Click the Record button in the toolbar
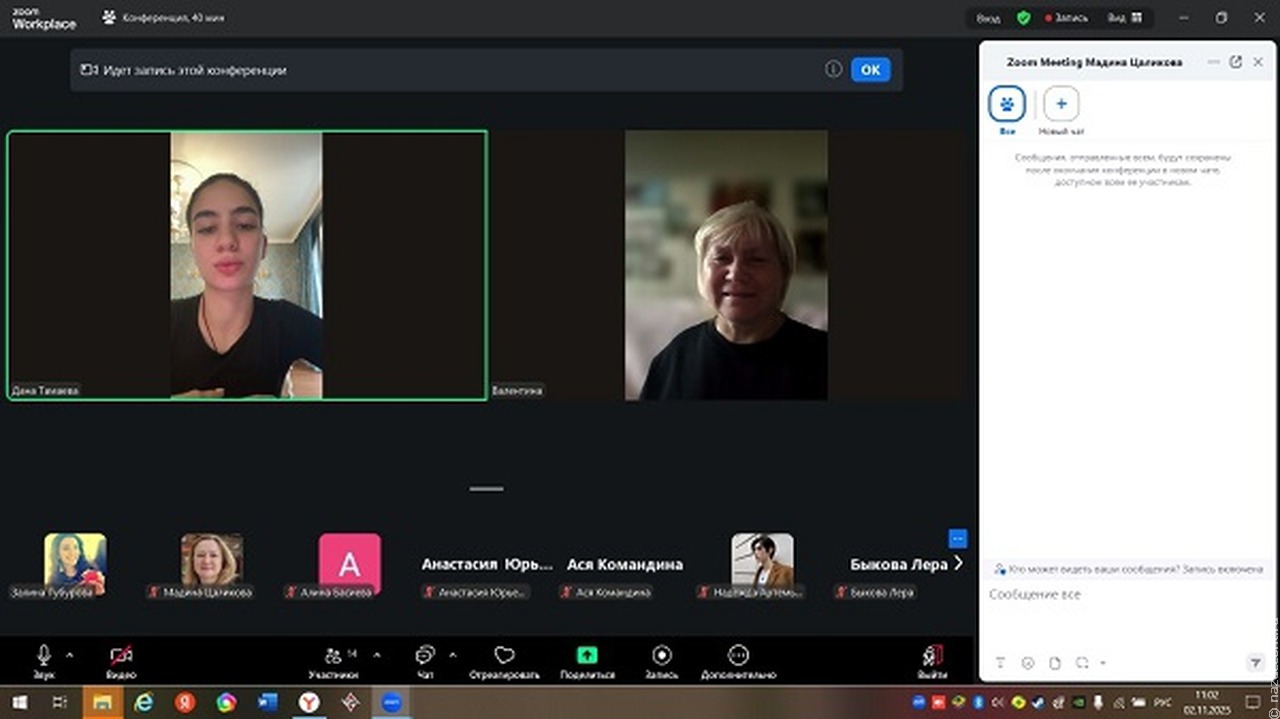 pyautogui.click(x=661, y=655)
